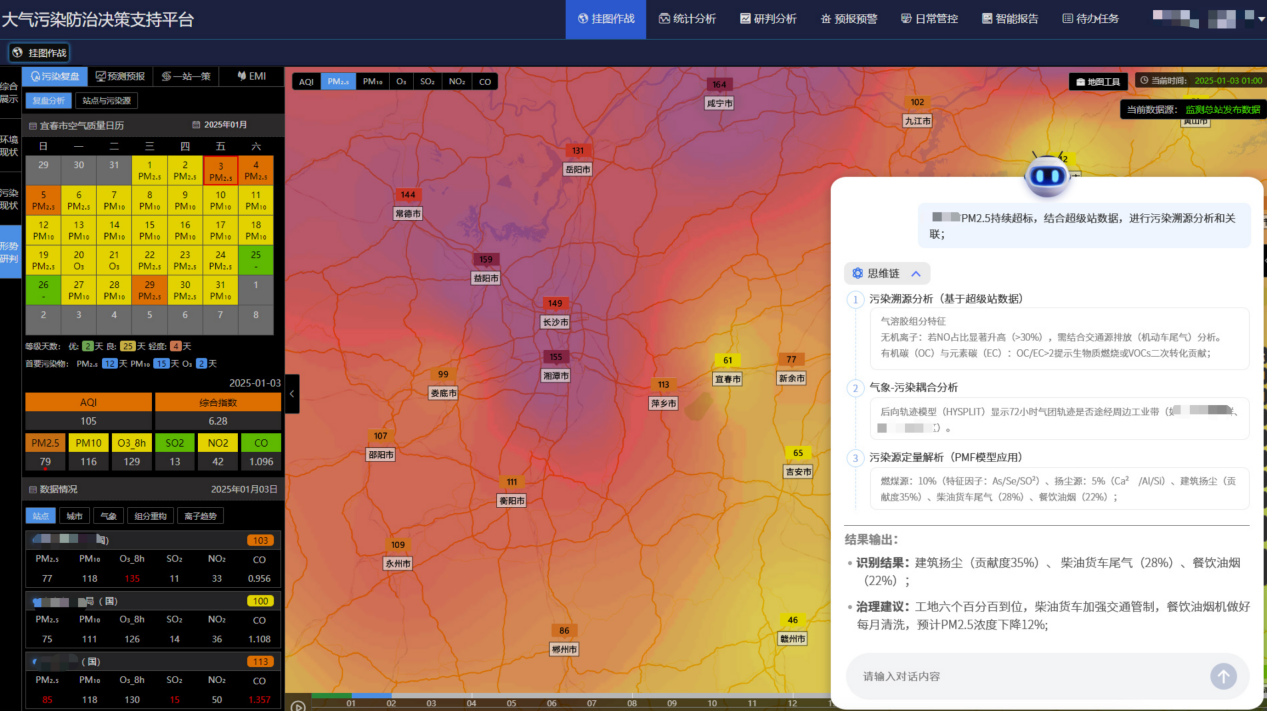This screenshot has height=711, width=1267.
Task: Switch to the 统计分析 navigation tab
Action: click(687, 17)
